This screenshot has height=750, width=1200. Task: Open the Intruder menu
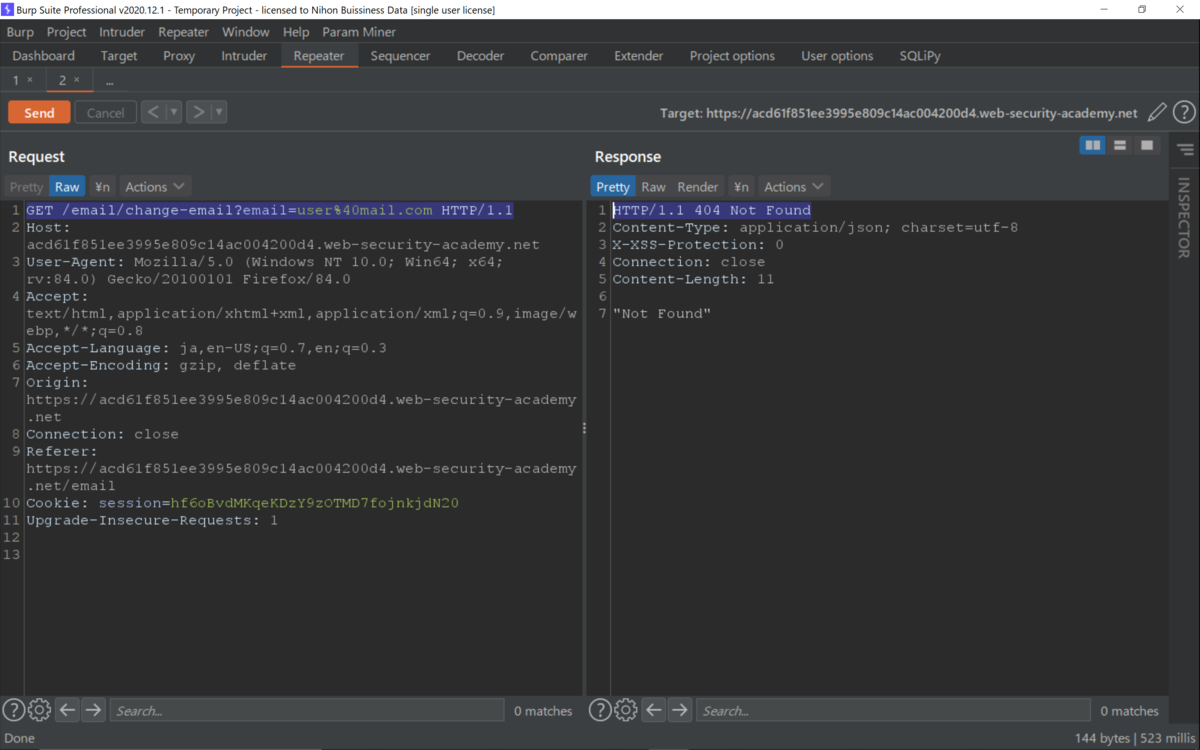(x=122, y=32)
